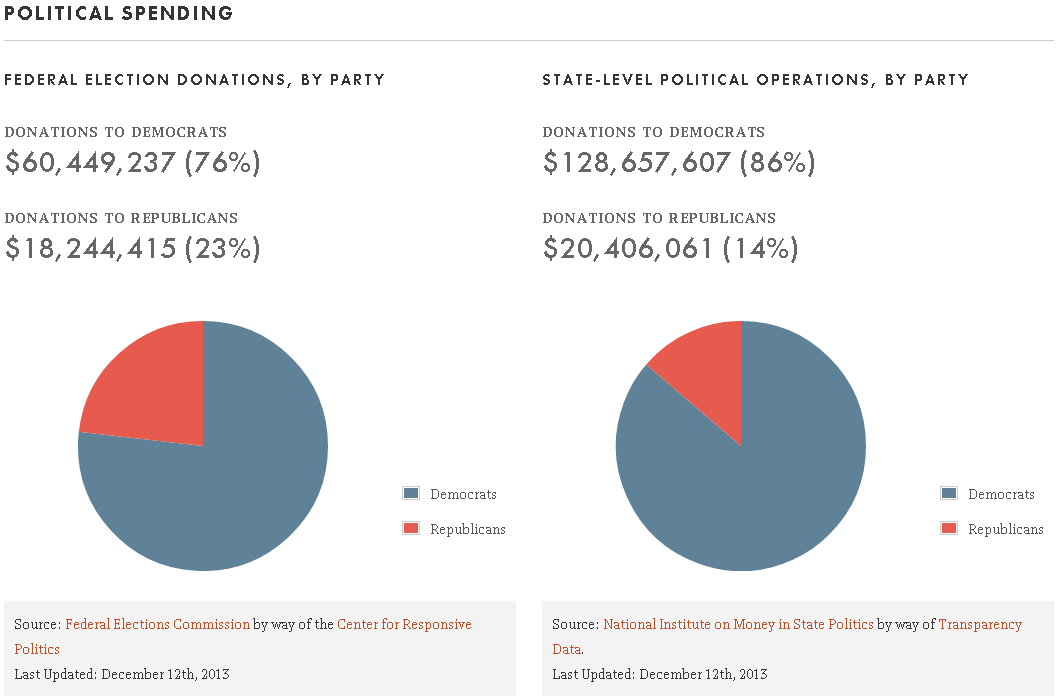1058x700 pixels.
Task: Click the State-Level Political Operations, By Party heading
Action: (755, 80)
